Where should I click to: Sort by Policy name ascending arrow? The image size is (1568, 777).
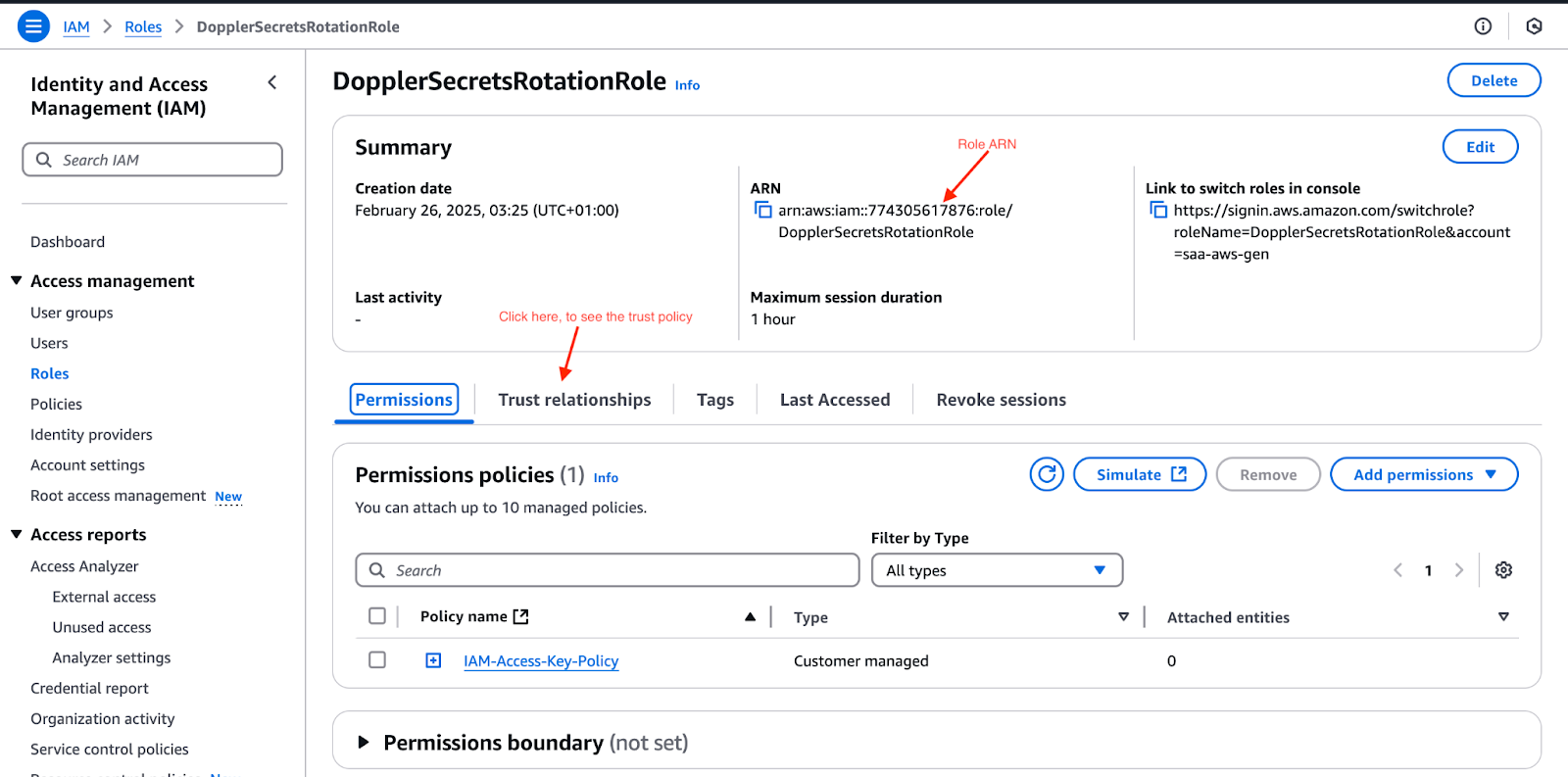tap(750, 616)
